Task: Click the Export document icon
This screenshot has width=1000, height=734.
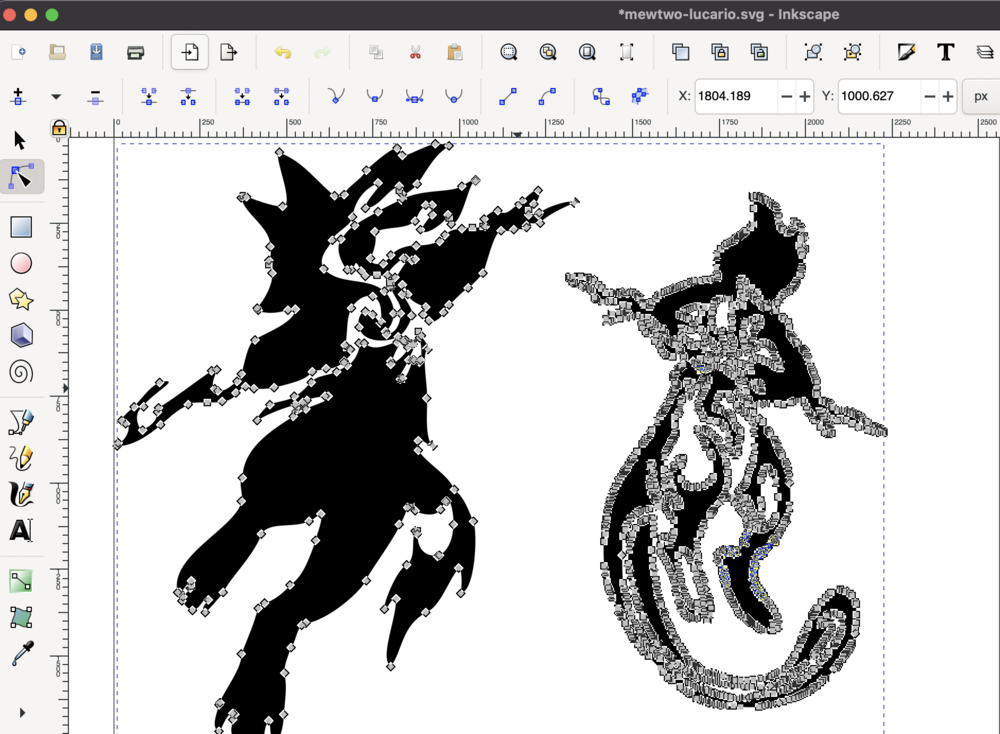Action: (228, 52)
